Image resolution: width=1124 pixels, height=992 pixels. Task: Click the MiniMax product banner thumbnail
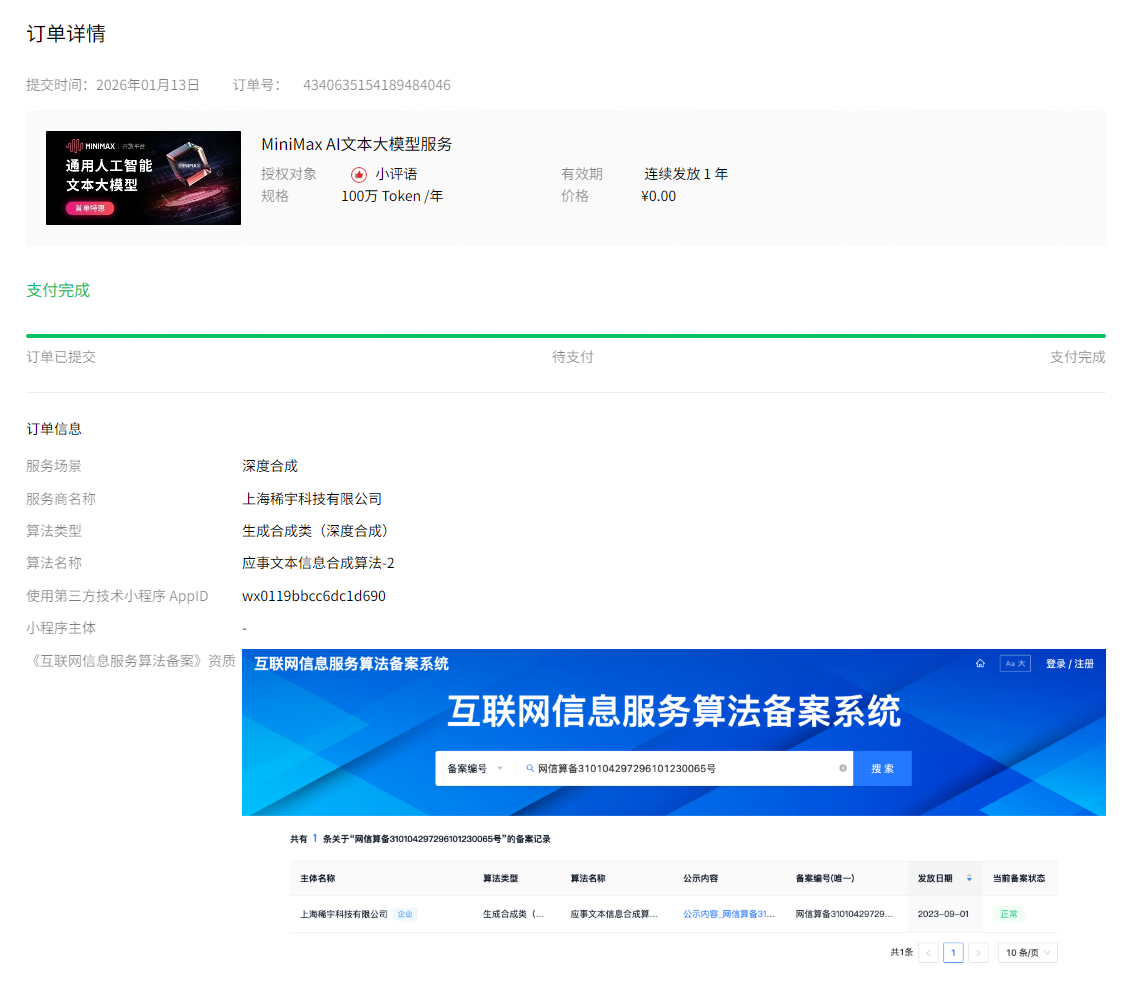(x=143, y=178)
